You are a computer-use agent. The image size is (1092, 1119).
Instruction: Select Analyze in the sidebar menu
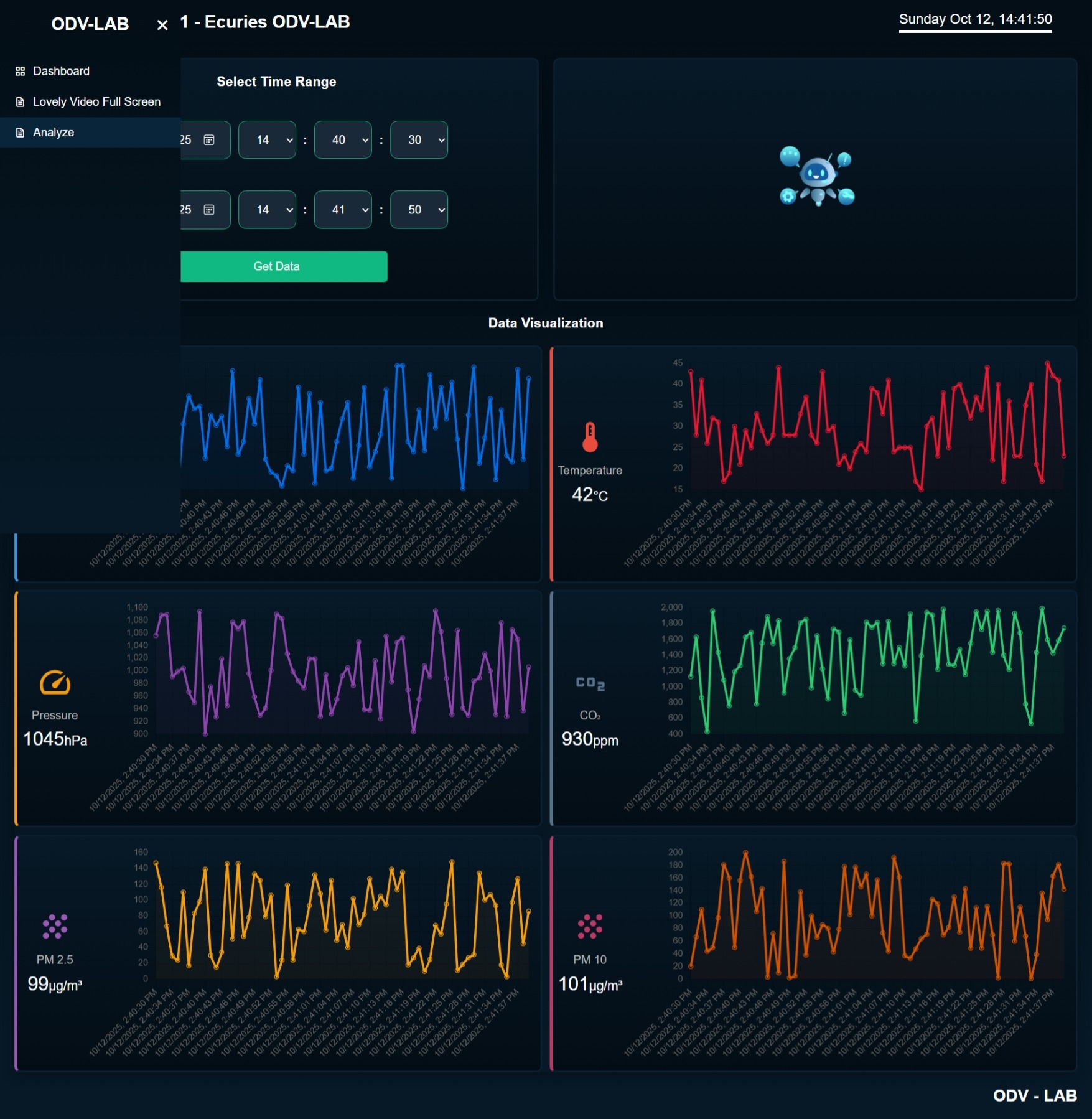pos(54,133)
